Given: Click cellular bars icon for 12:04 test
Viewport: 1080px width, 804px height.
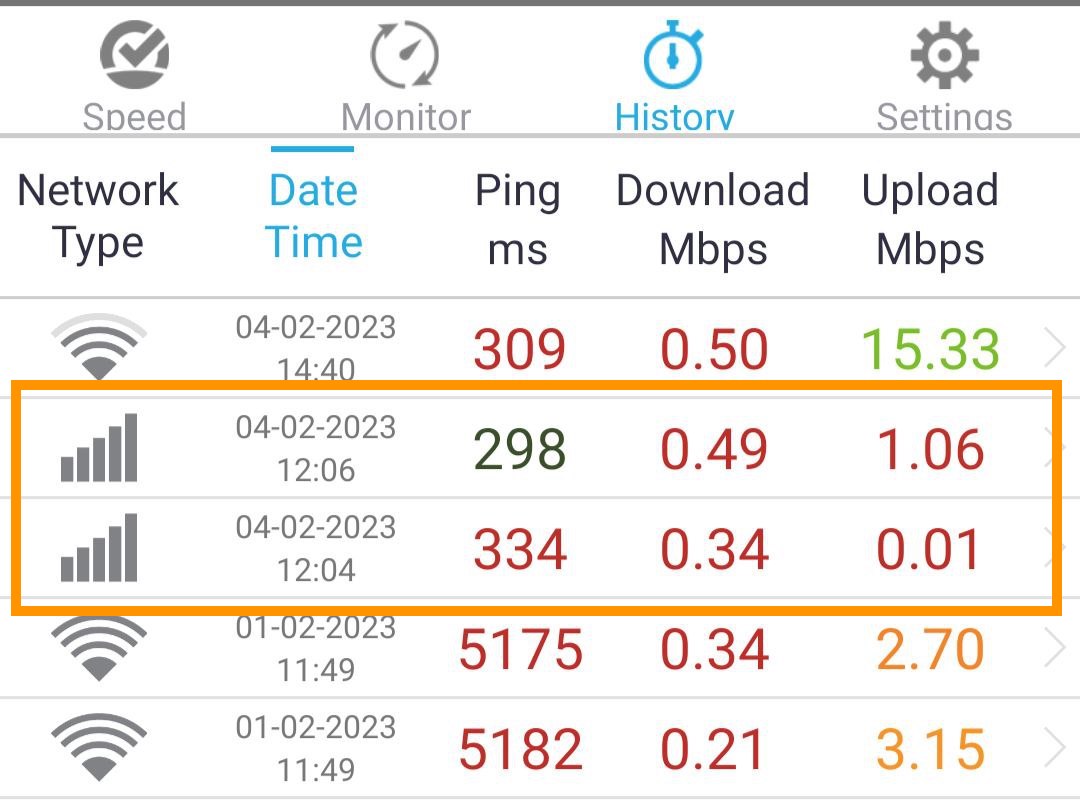Looking at the screenshot, I should (x=98, y=548).
